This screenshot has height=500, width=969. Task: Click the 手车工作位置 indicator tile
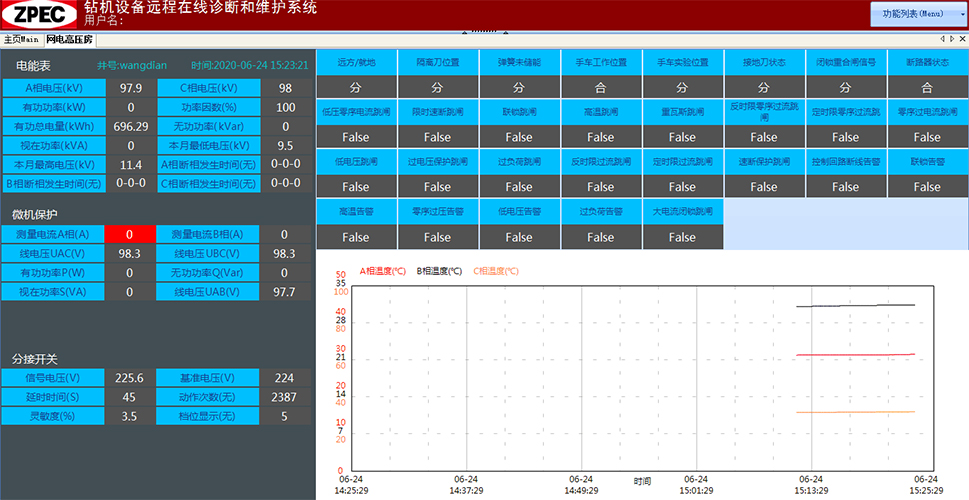601,62
